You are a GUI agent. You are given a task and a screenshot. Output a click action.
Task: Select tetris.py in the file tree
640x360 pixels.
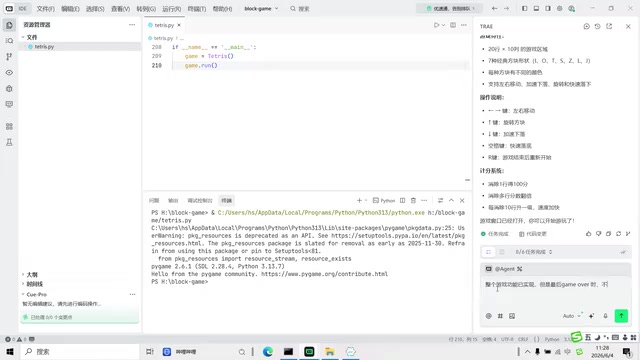tap(44, 47)
